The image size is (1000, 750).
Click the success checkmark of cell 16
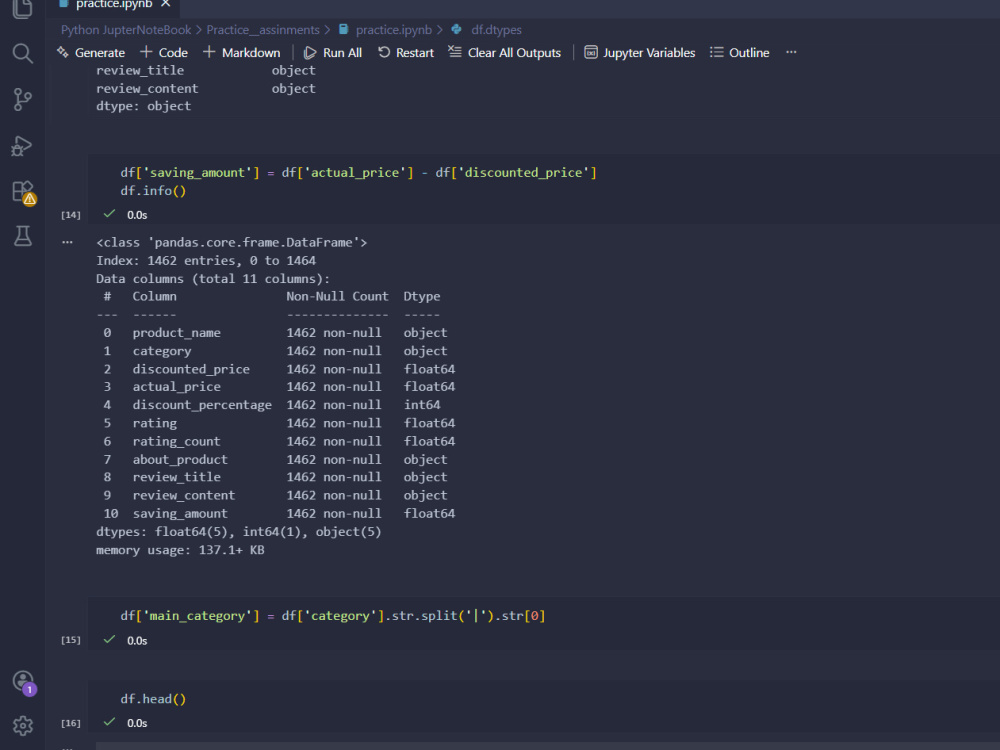[x=110, y=721]
